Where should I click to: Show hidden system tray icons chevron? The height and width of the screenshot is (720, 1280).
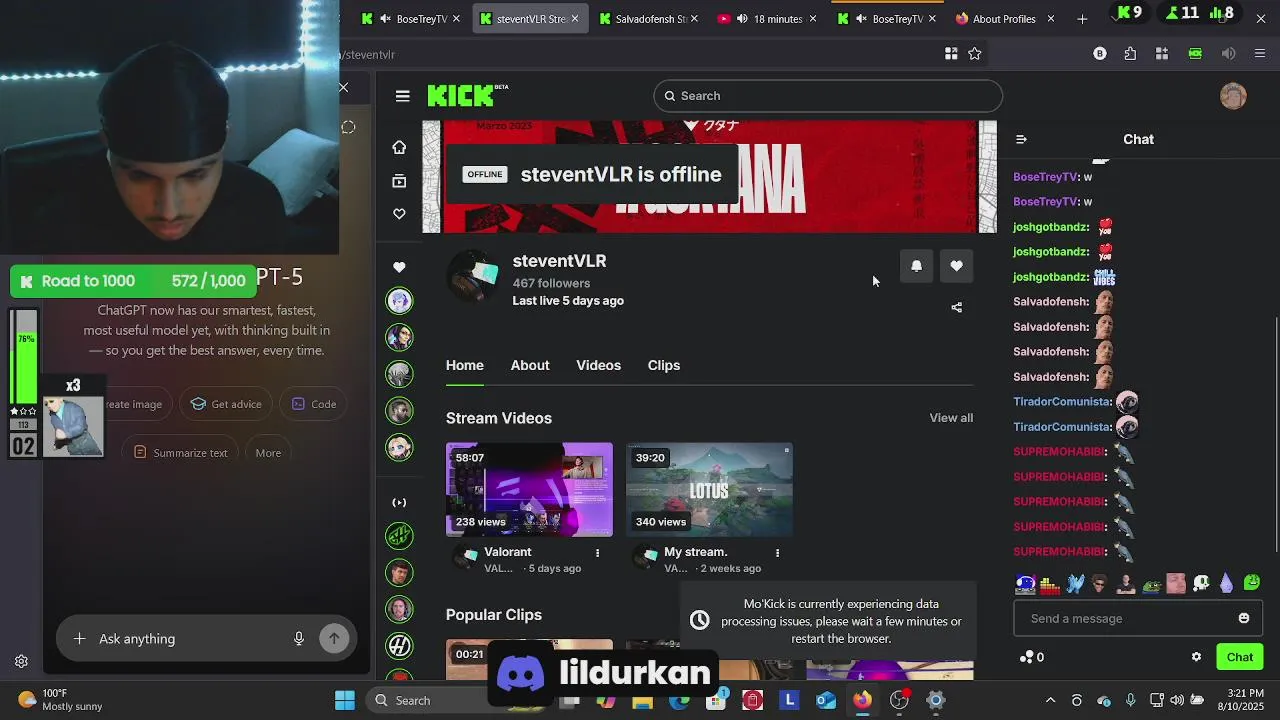point(1050,700)
